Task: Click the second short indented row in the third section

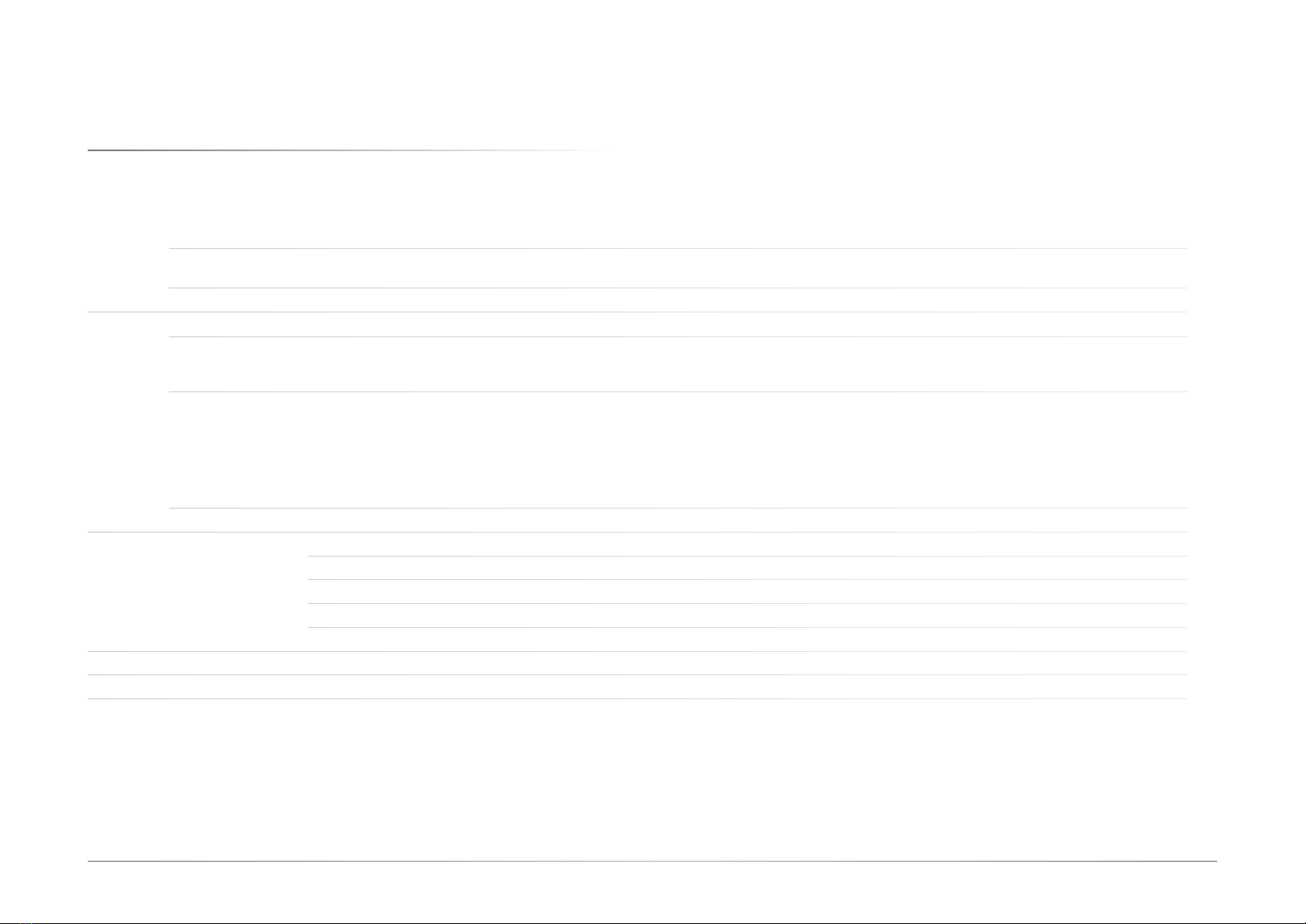Action: [x=747, y=567]
